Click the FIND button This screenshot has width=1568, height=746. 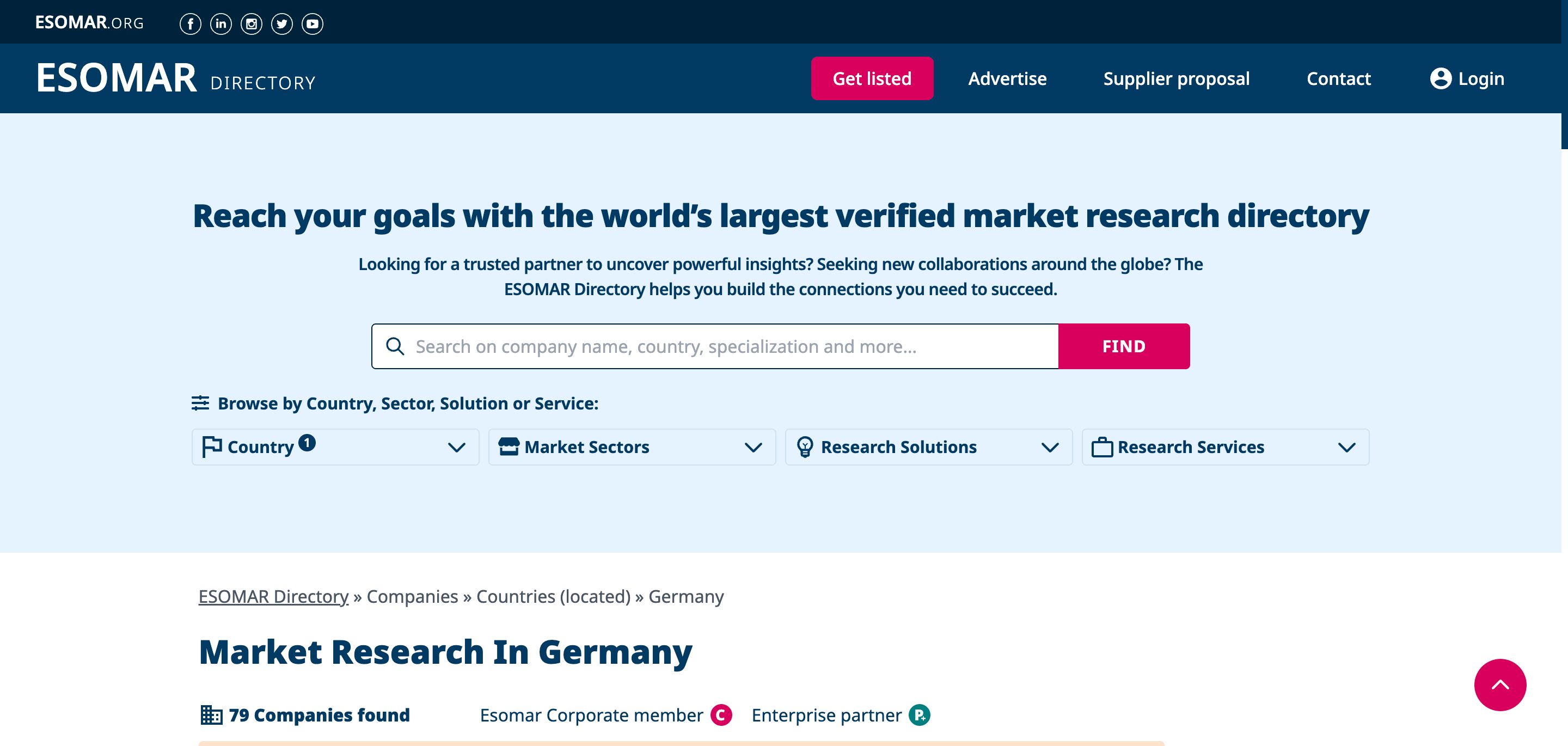click(x=1124, y=346)
